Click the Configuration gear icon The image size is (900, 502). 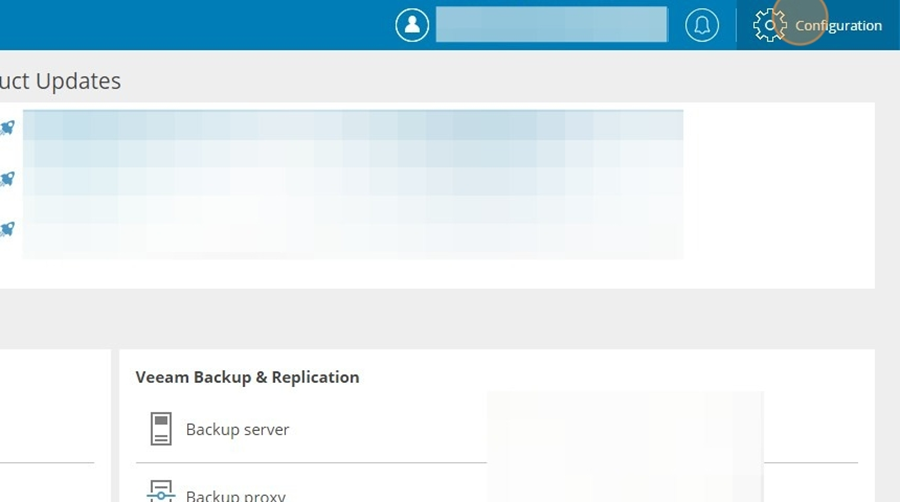click(769, 25)
